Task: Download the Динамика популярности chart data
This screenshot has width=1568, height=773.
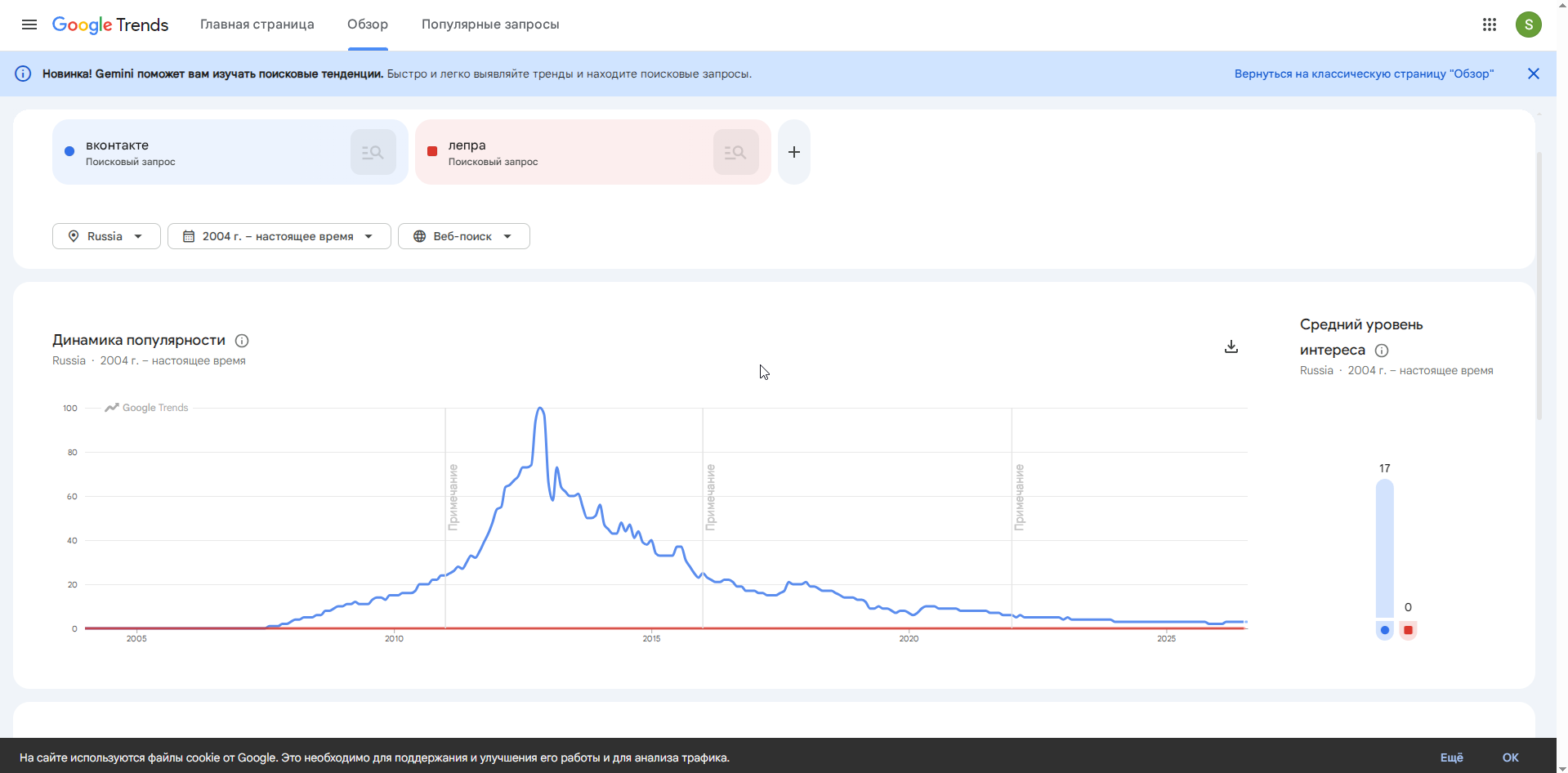Action: [1231, 347]
